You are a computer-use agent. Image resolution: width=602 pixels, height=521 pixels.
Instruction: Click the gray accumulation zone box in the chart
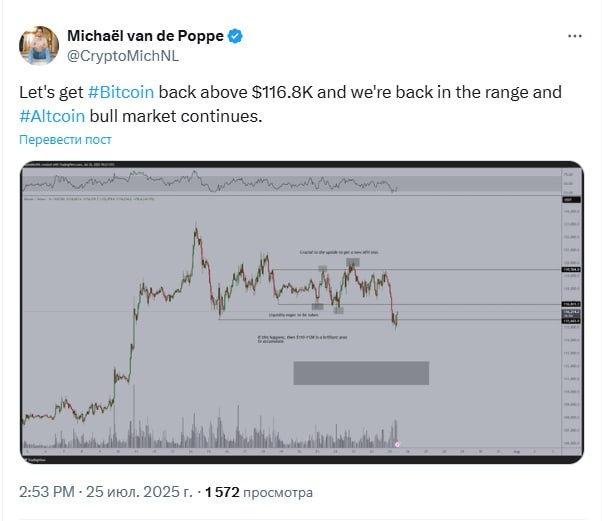360,372
